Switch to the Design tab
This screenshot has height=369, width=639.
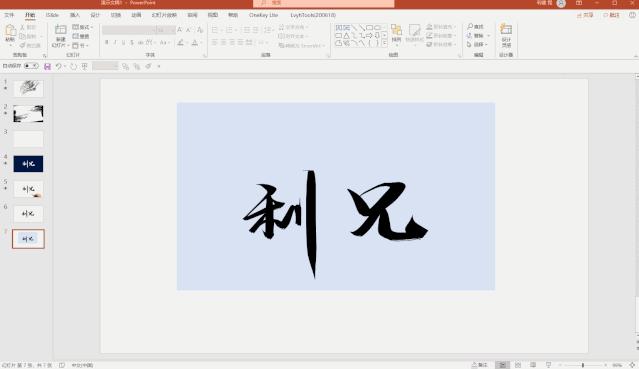coord(95,15)
